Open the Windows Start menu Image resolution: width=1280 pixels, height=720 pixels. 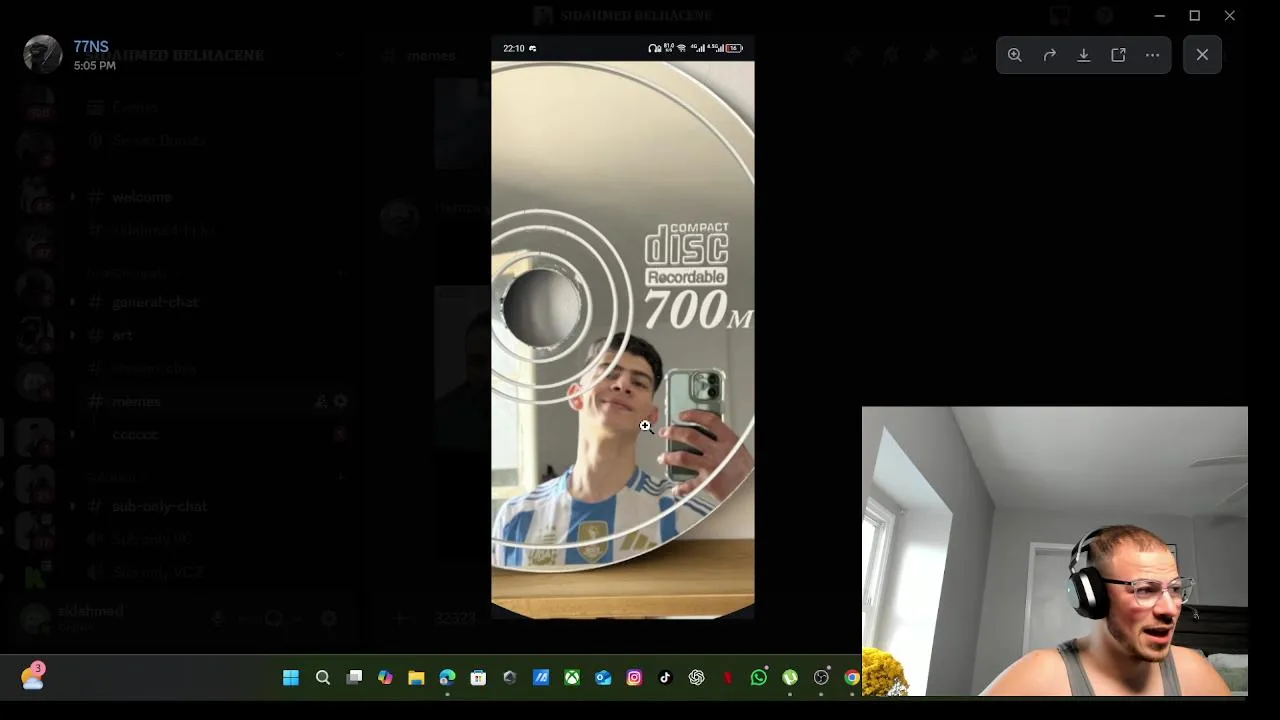coord(291,678)
